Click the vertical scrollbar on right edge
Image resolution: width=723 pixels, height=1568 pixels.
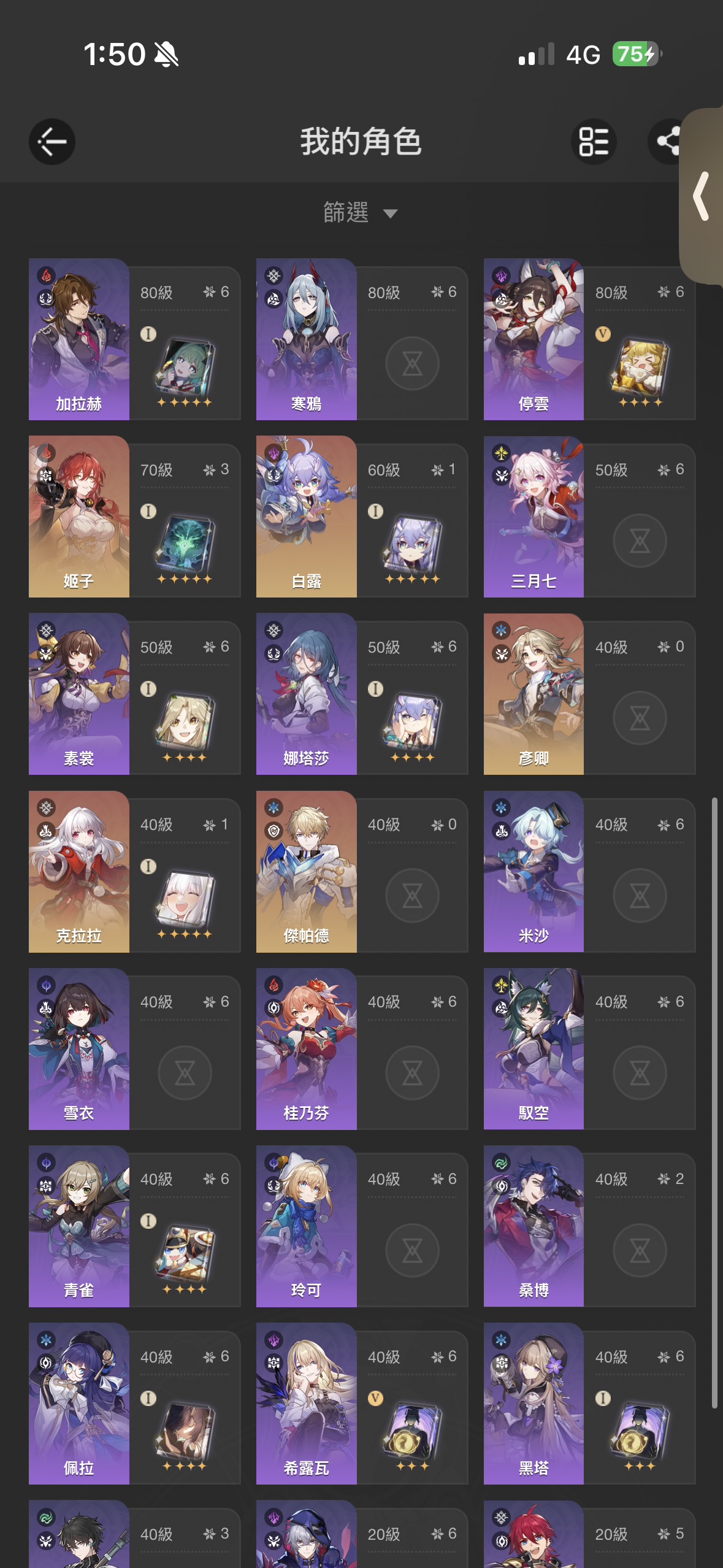(714, 1103)
